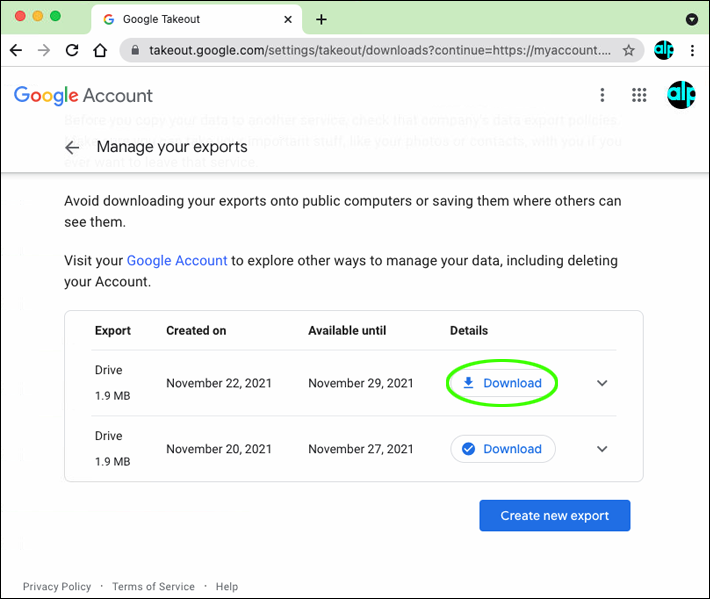Expand details for the November 22 export
The image size is (710, 599).
[x=602, y=383]
